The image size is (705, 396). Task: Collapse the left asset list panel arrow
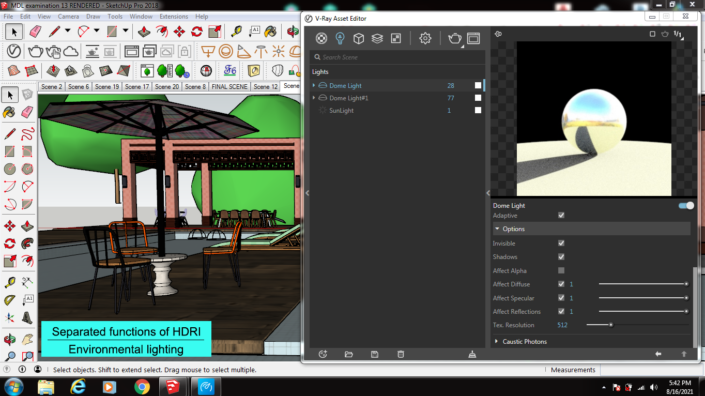pos(308,193)
